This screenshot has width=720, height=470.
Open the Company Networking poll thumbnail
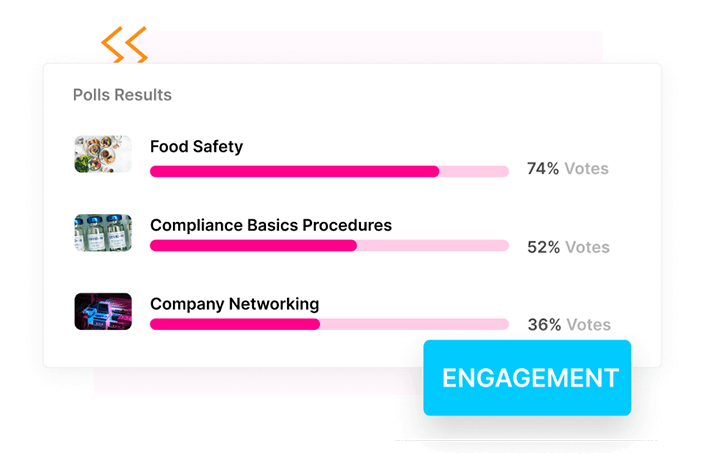pyautogui.click(x=103, y=311)
